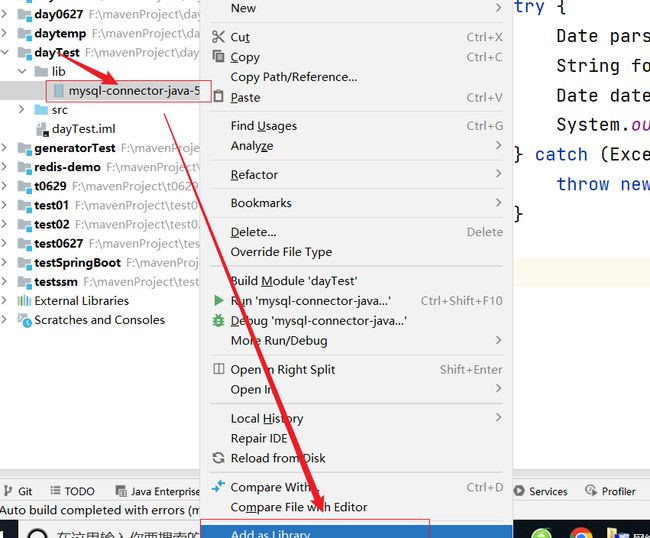Click the Services icon in the bottom bar
The width and height of the screenshot is (650, 538).
click(x=519, y=491)
